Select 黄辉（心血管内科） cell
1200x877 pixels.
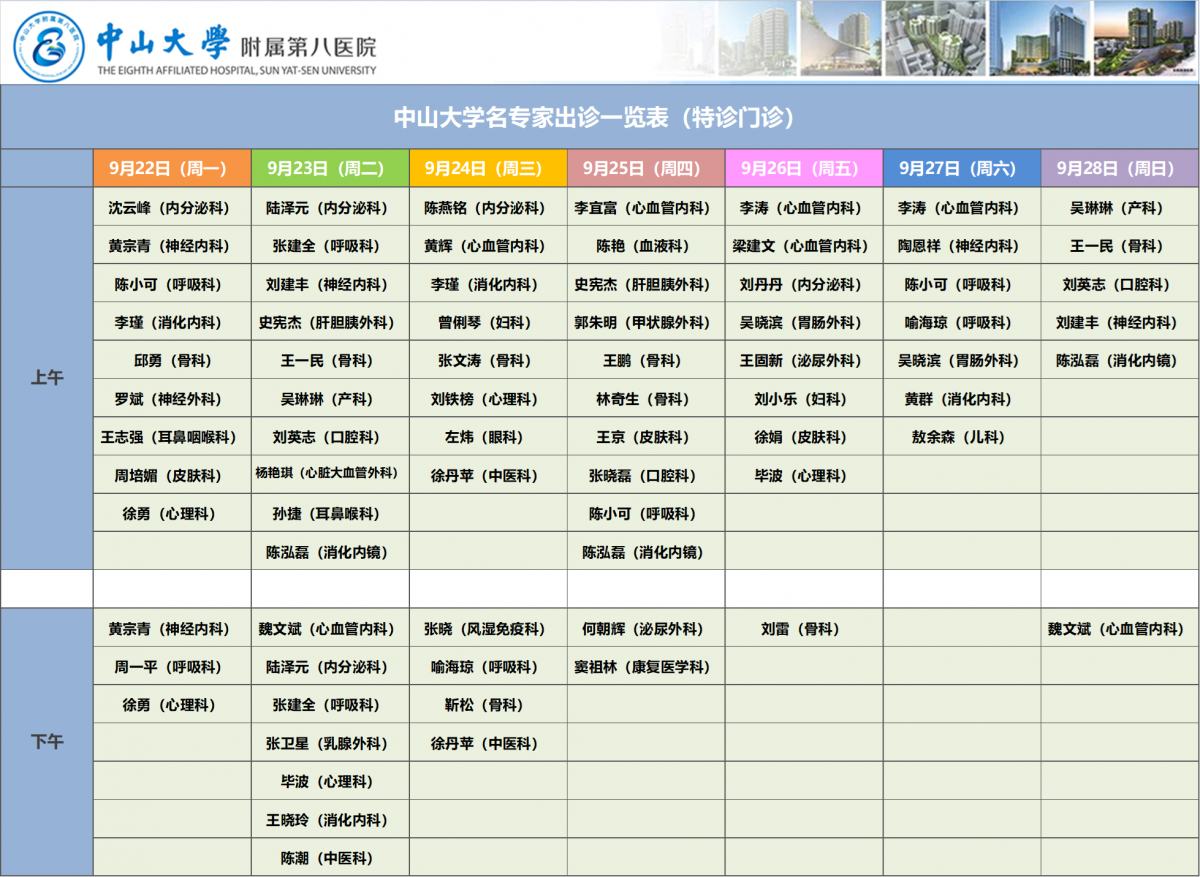tap(488, 246)
